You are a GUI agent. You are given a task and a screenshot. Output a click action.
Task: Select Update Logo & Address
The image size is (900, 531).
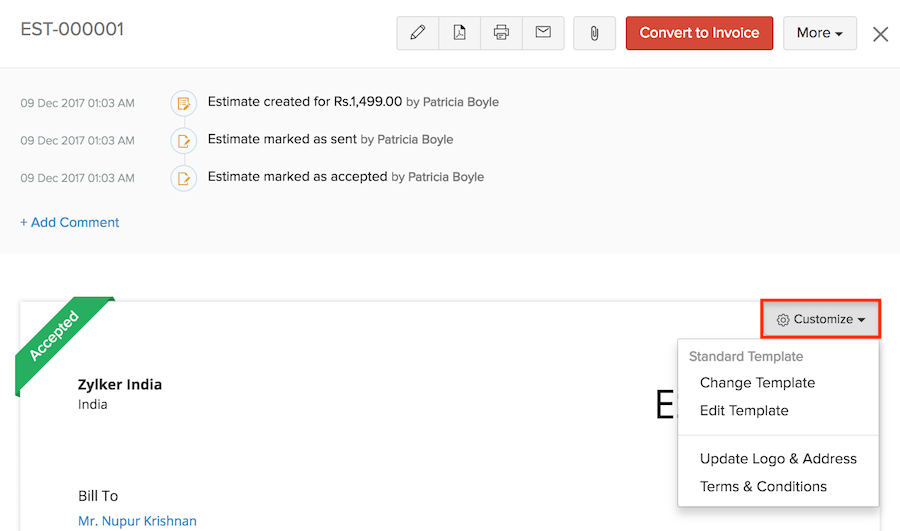click(778, 459)
